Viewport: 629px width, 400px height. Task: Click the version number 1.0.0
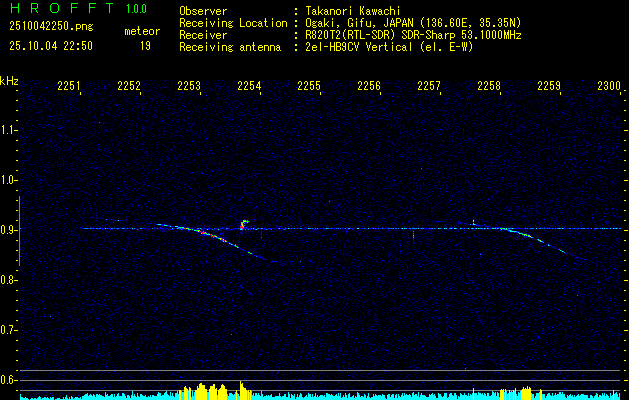point(136,9)
